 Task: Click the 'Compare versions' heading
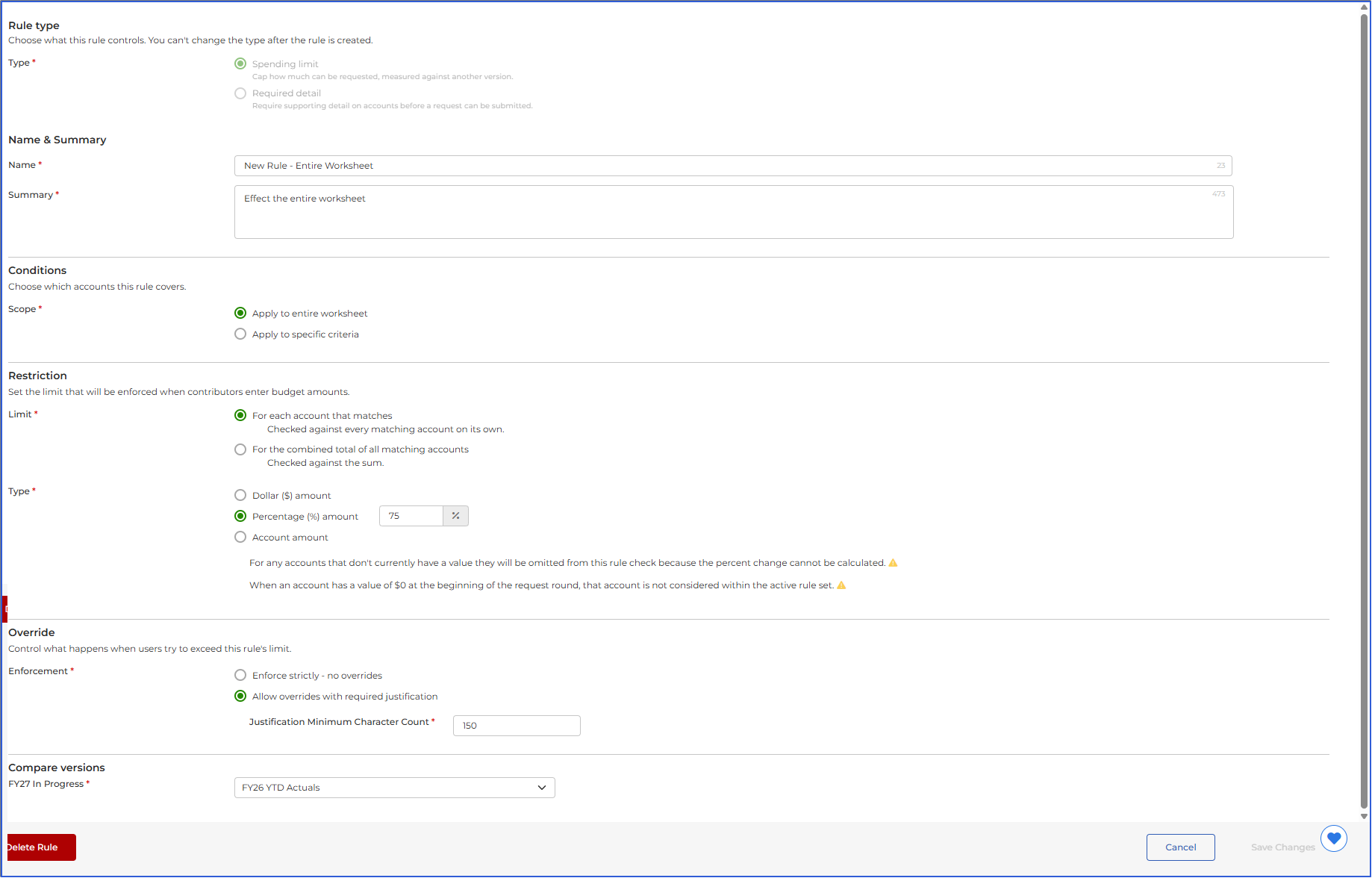click(x=57, y=768)
